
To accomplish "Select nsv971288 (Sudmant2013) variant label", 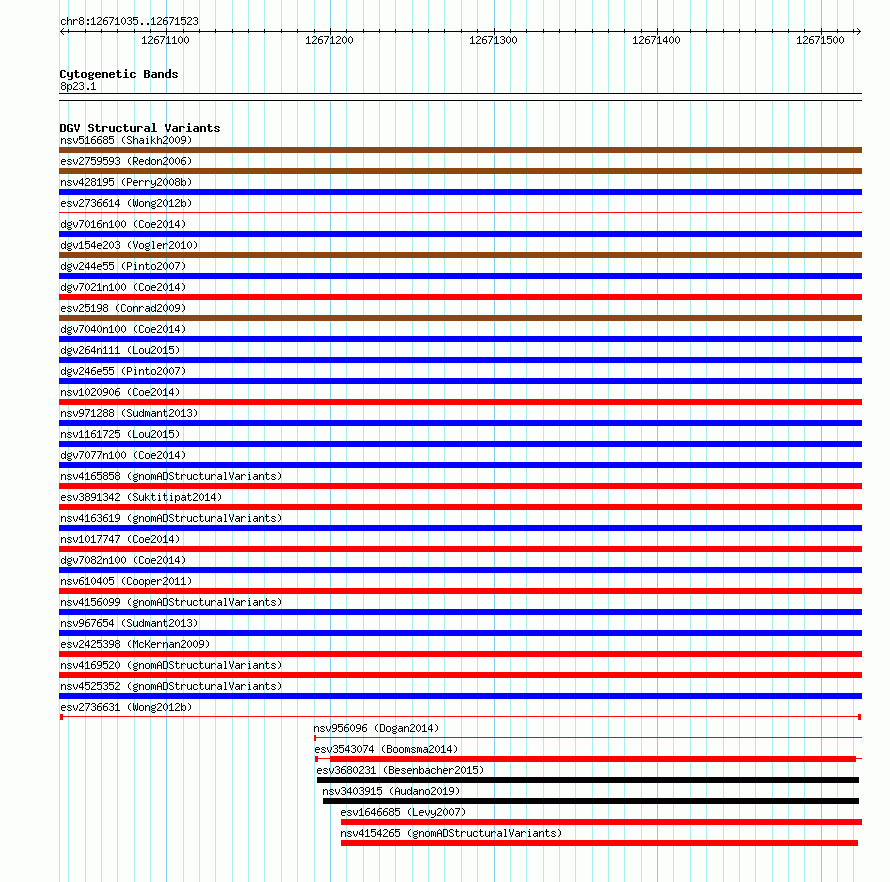I will pyautogui.click(x=129, y=413).
